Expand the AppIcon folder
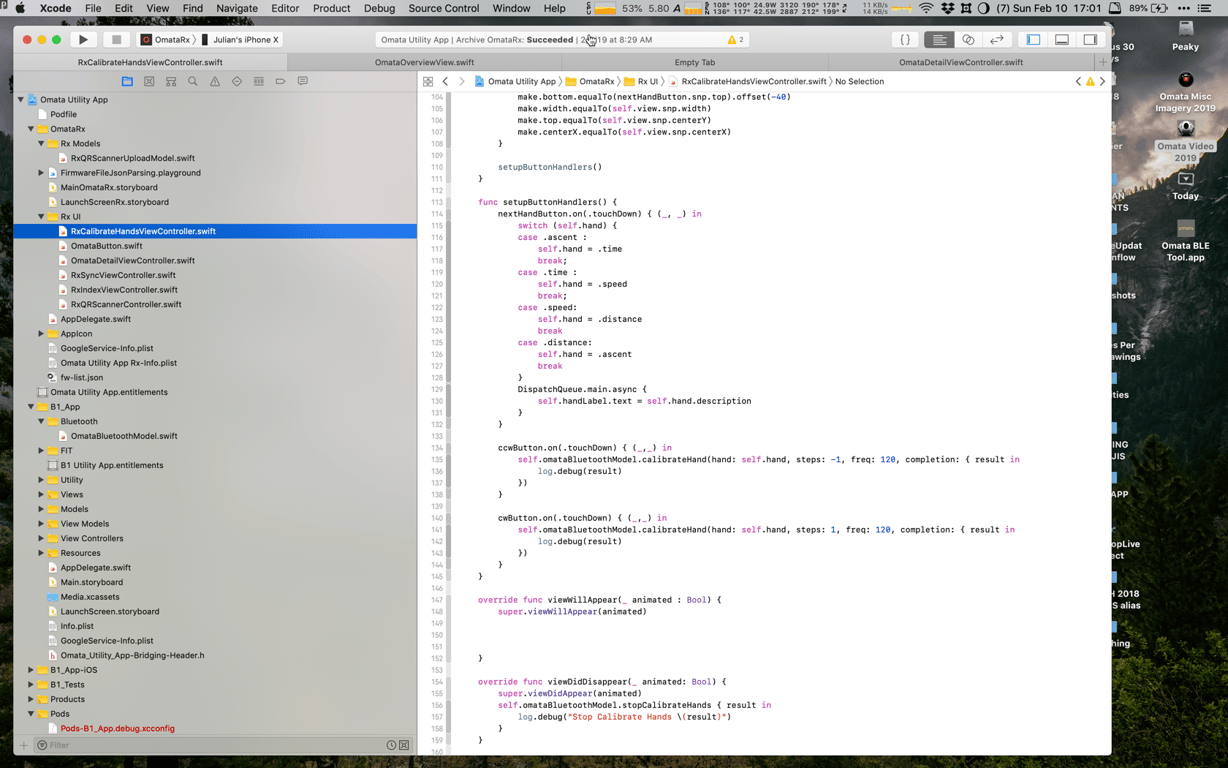Viewport: 1228px width, 768px height. pos(41,334)
